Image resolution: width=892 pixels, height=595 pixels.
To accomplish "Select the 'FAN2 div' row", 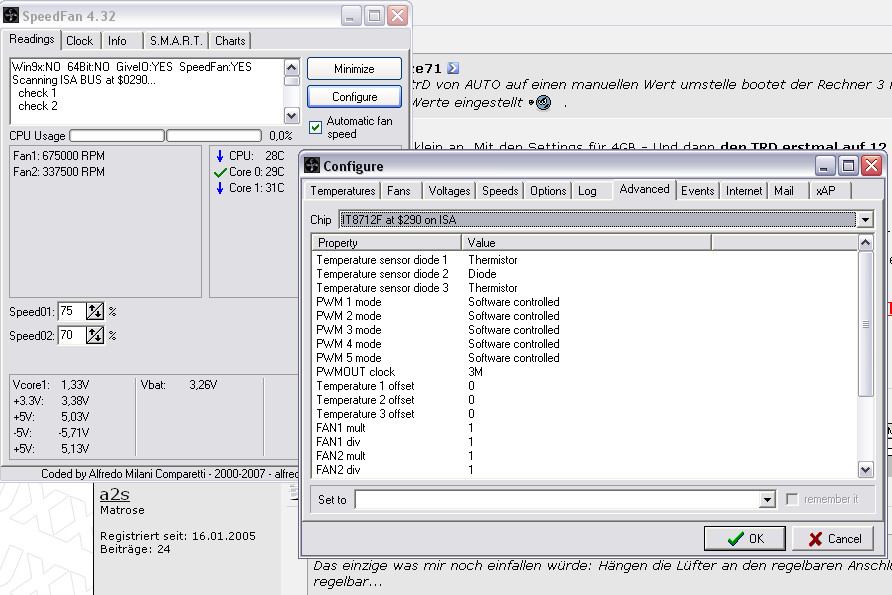I will (x=585, y=470).
